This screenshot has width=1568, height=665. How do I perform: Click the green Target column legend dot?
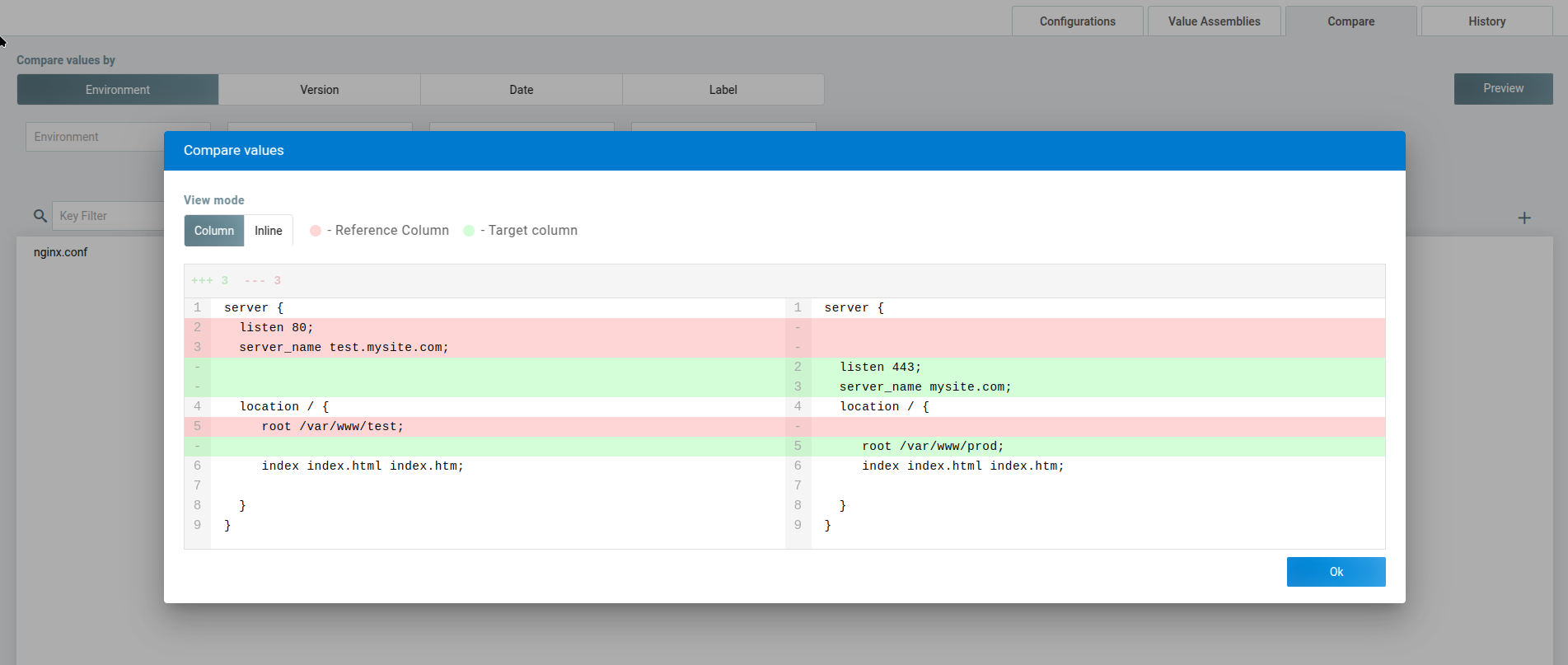click(469, 231)
